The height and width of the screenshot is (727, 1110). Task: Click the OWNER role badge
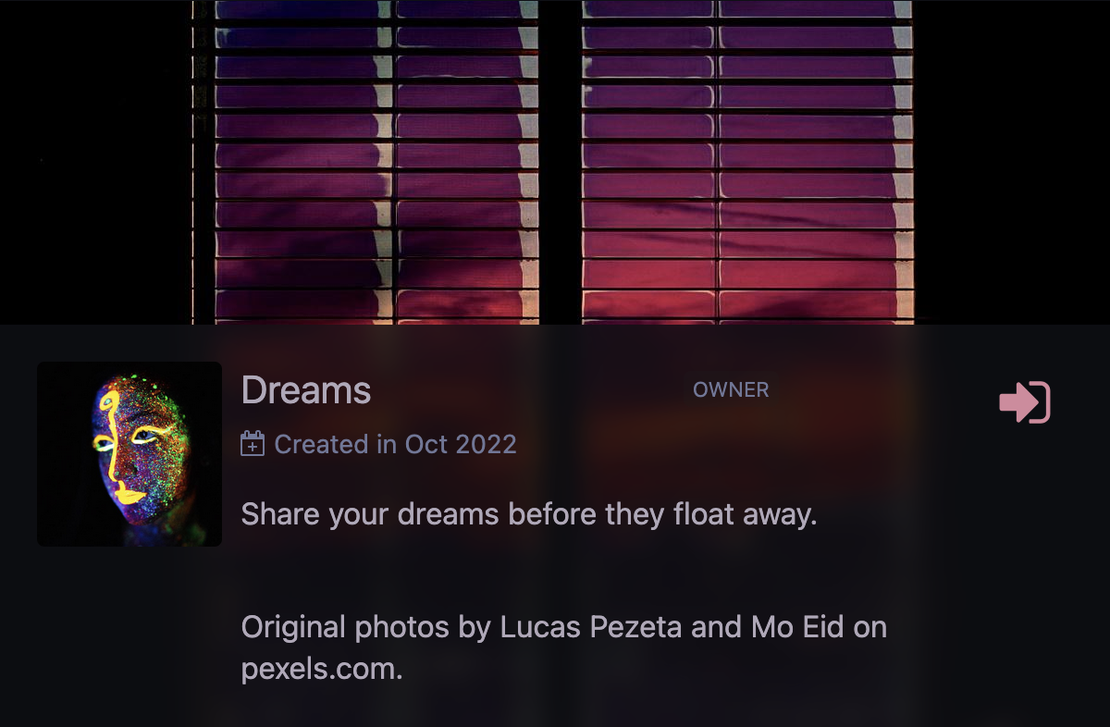(731, 390)
